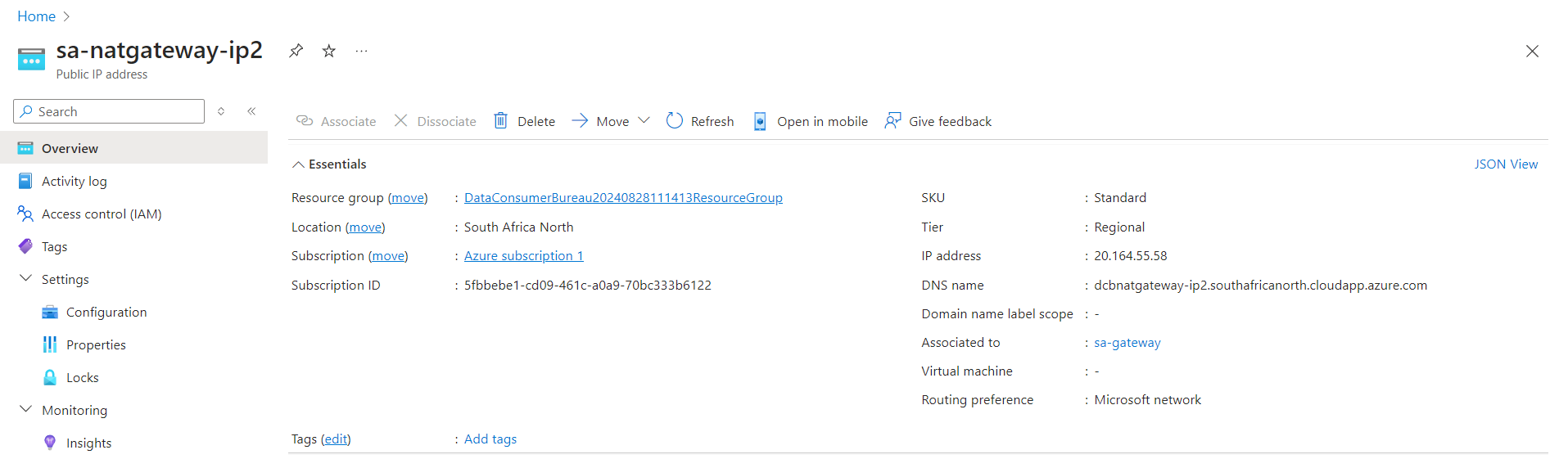Click the Open in mobile phone icon
Screen dimensions: 1568x459
pos(760,121)
